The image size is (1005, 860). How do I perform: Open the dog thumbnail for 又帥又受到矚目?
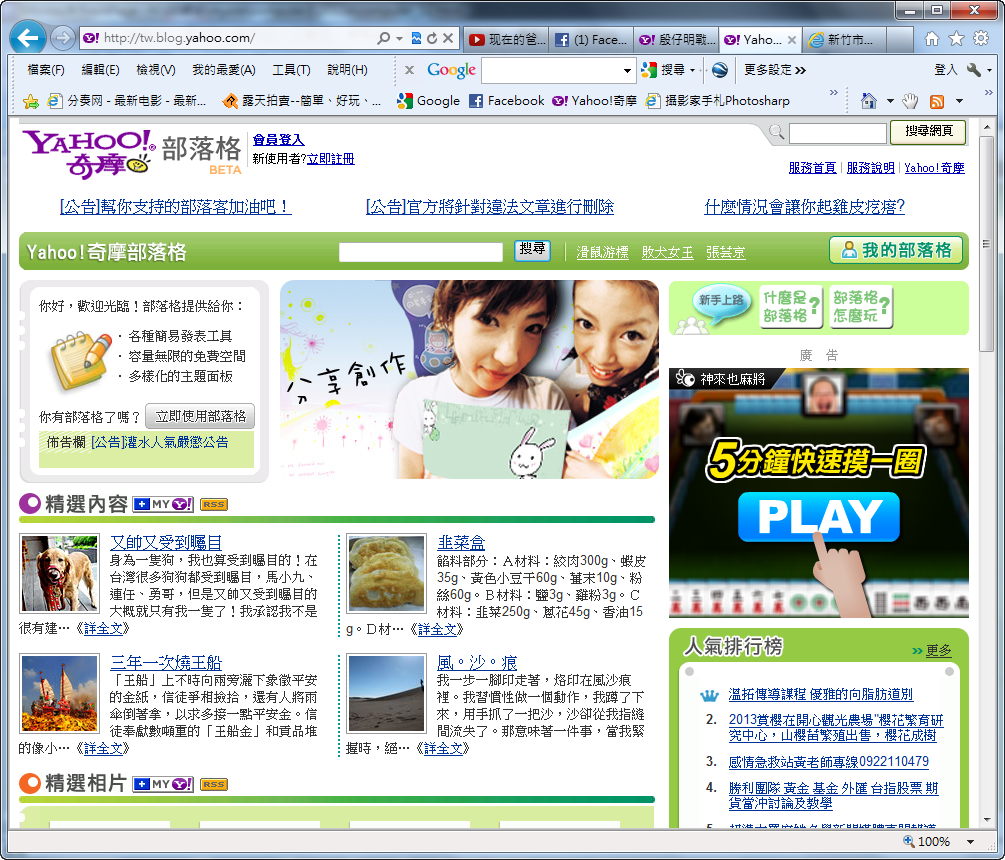(x=60, y=574)
